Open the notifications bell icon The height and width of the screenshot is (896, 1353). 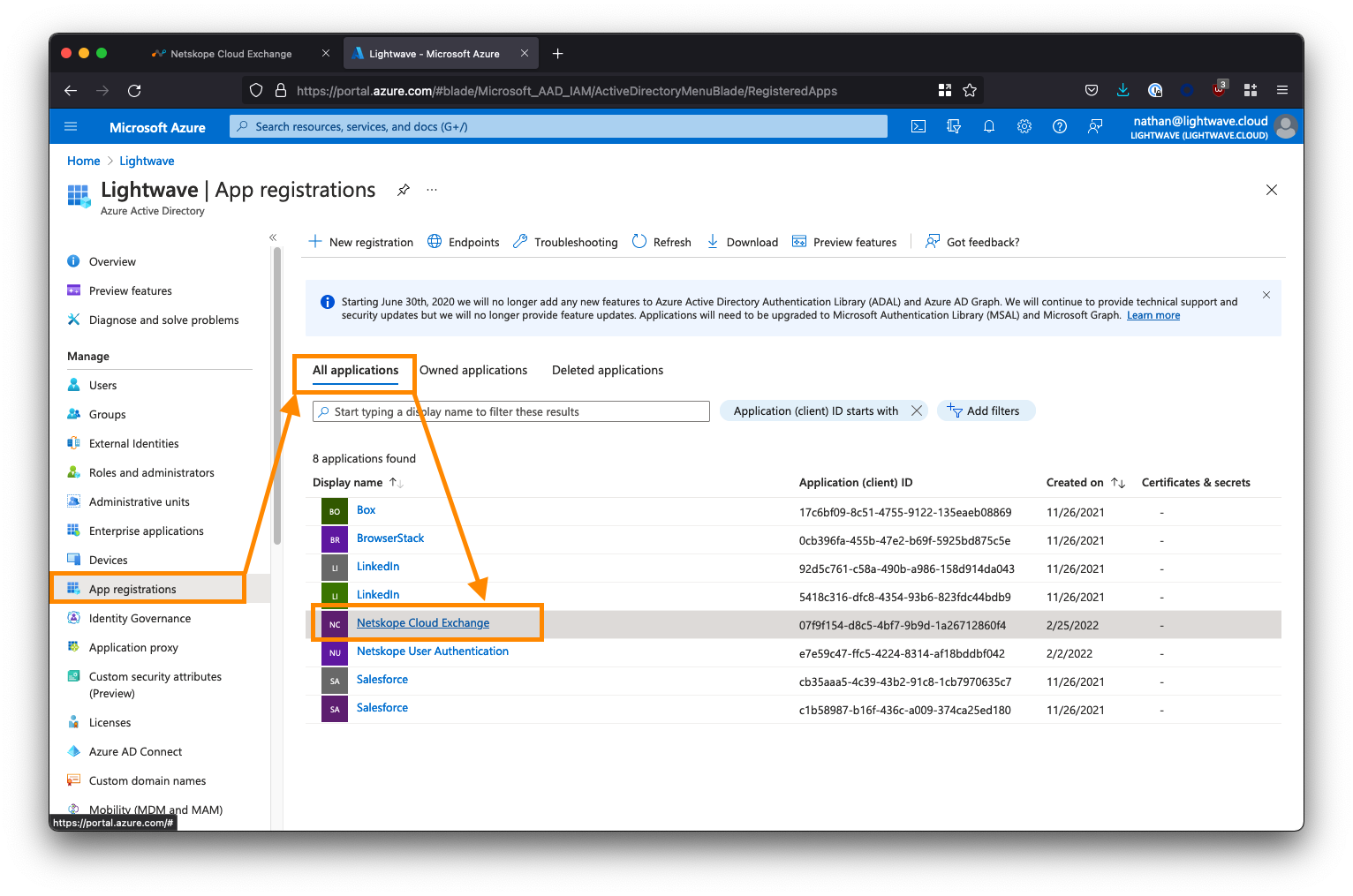[x=989, y=126]
